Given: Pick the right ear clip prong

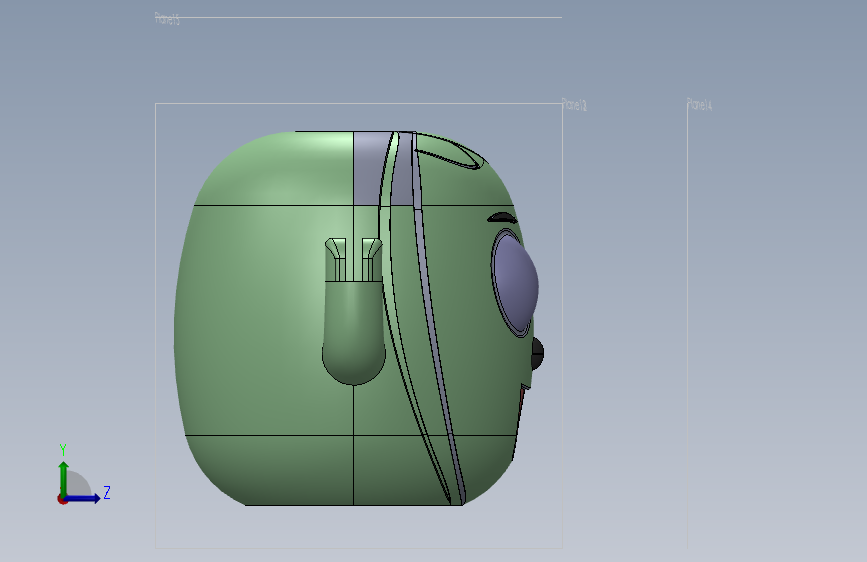Looking at the screenshot, I should [371, 259].
